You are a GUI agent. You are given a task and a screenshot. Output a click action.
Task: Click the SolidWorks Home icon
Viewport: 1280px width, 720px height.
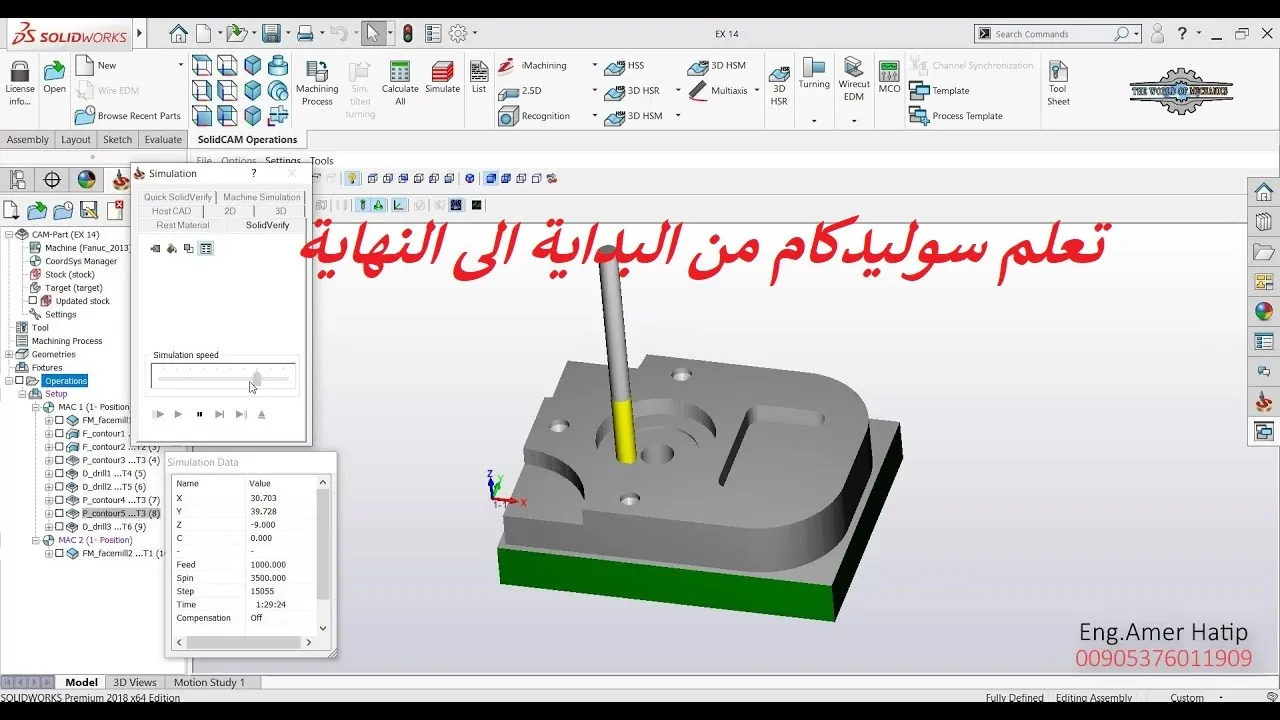pos(178,33)
